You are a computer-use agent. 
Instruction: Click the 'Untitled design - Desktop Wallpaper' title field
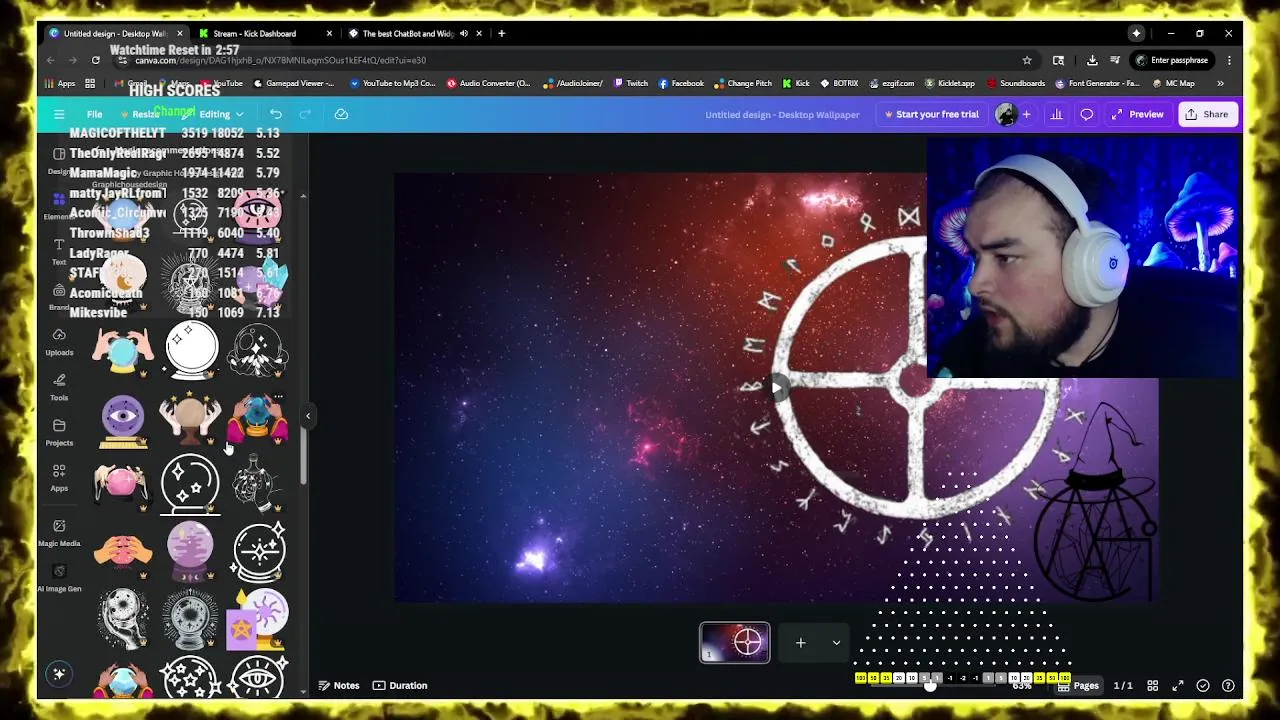coord(782,114)
